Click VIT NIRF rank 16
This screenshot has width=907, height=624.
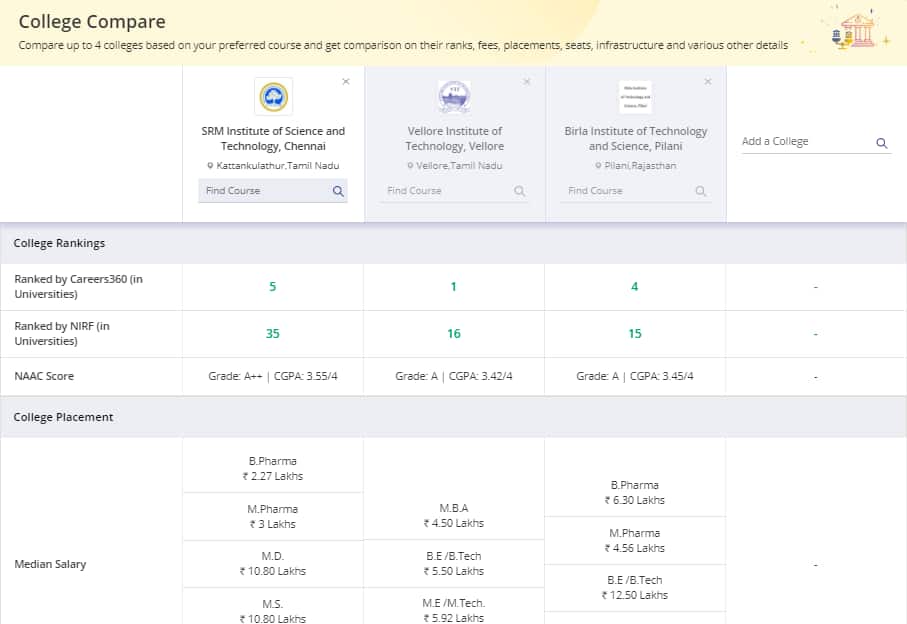point(454,334)
